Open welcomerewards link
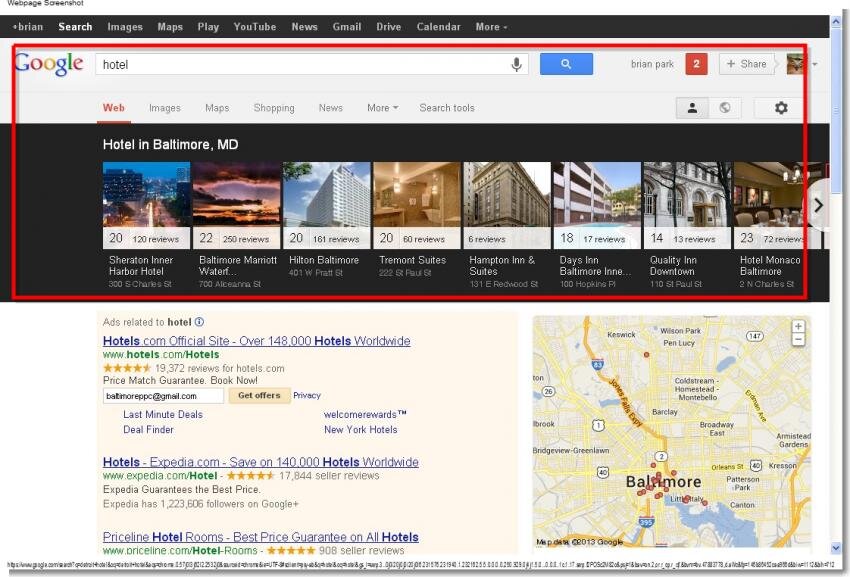This screenshot has width=850, height=577. click(x=365, y=414)
